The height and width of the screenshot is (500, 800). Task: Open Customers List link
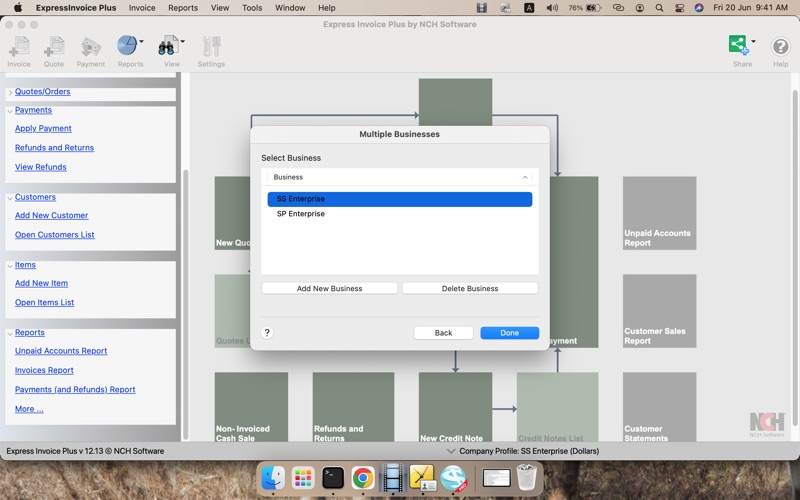(x=55, y=235)
